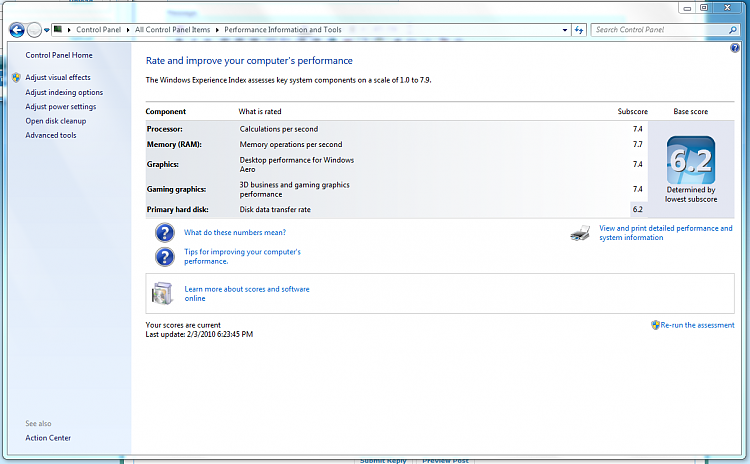Open Control Panel Home
Screen dimensions: 750x464
[59, 55]
